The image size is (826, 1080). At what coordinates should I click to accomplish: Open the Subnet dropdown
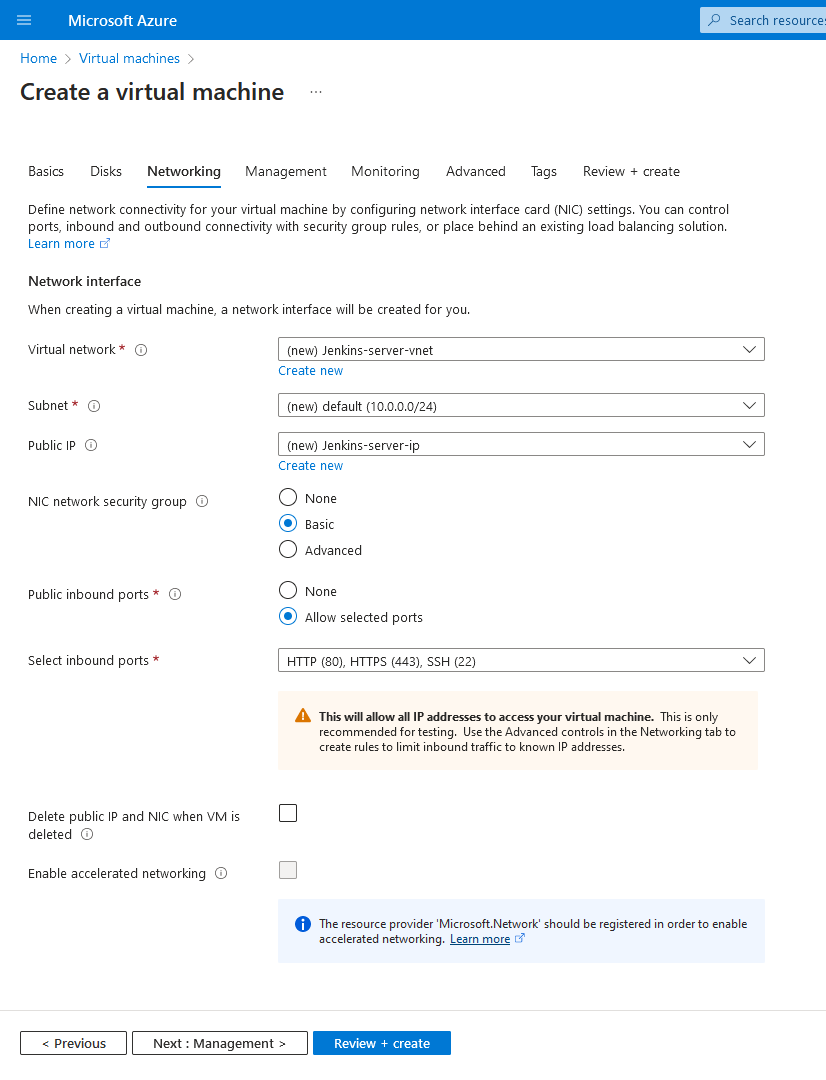[x=522, y=405]
